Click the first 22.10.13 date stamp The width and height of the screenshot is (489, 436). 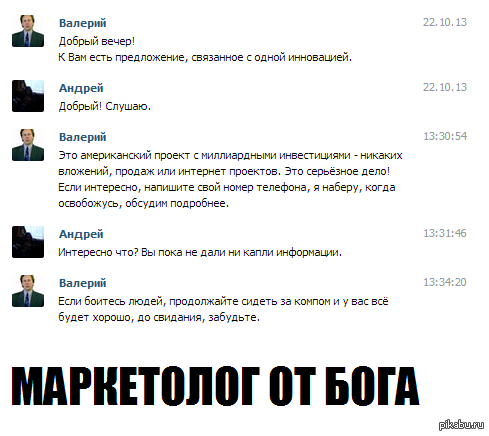[x=445, y=22]
